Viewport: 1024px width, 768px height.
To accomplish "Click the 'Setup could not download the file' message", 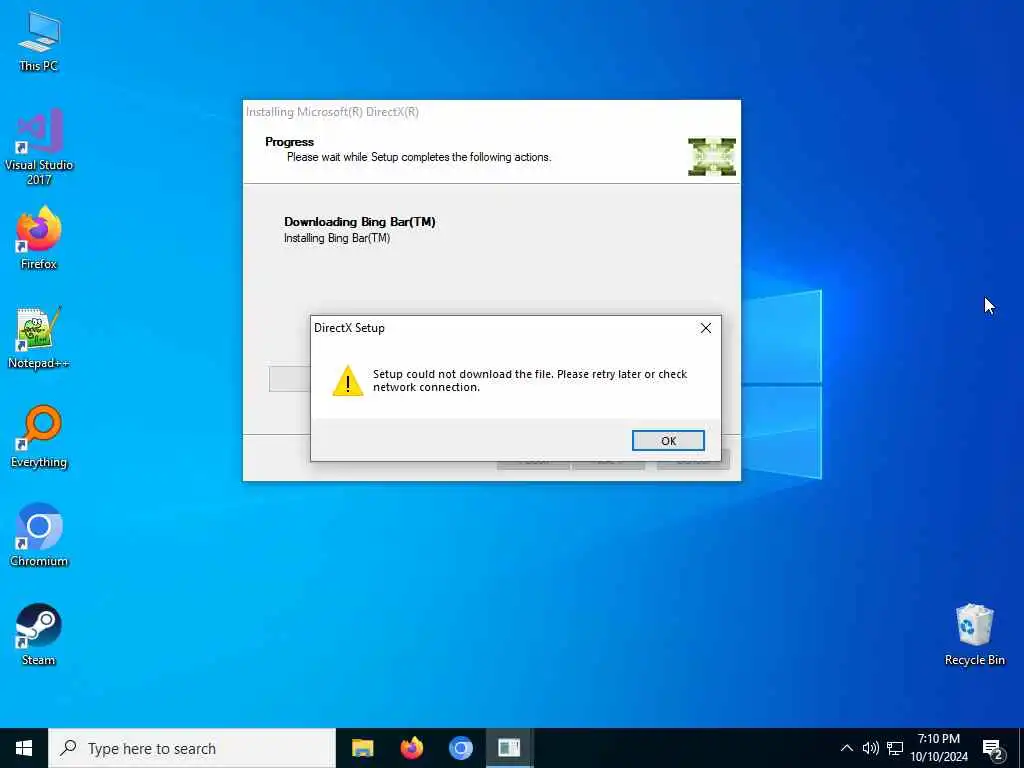I will 530,381.
